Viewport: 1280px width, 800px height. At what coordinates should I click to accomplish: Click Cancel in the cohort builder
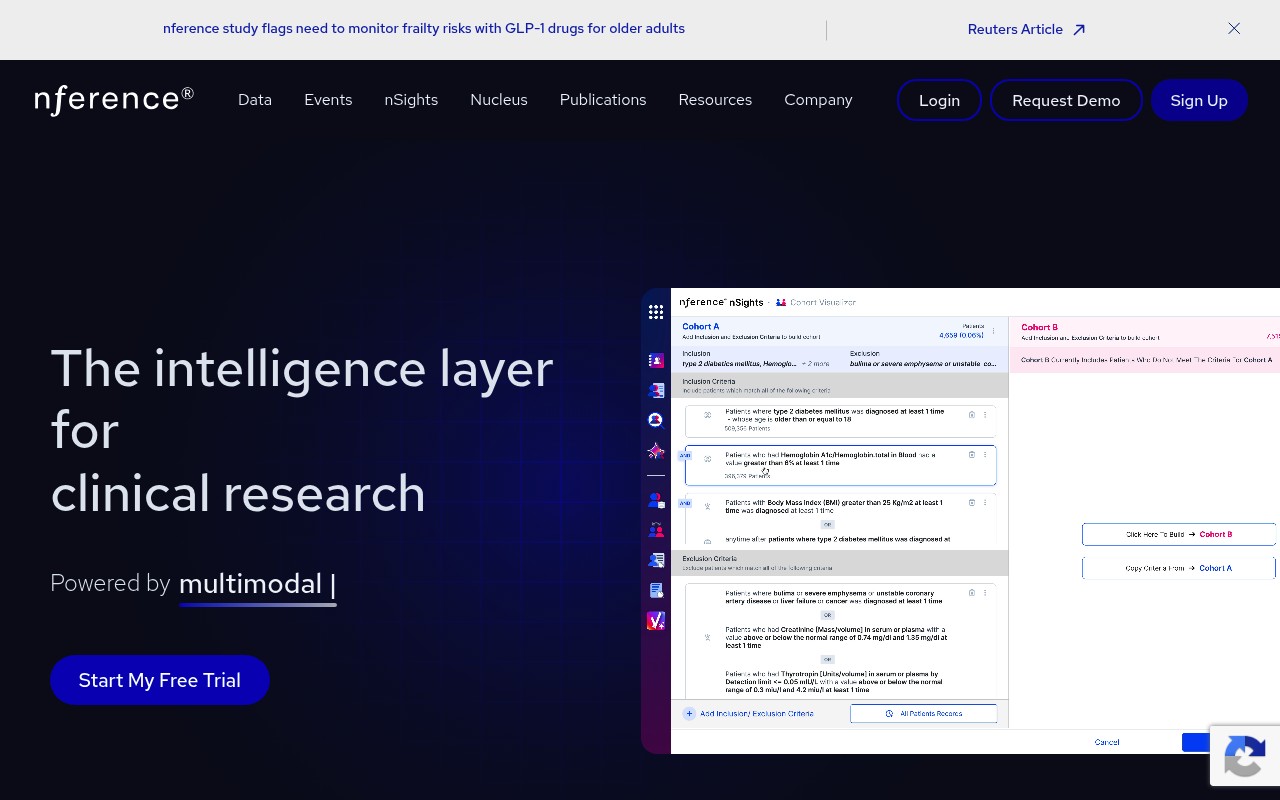pos(1107,742)
